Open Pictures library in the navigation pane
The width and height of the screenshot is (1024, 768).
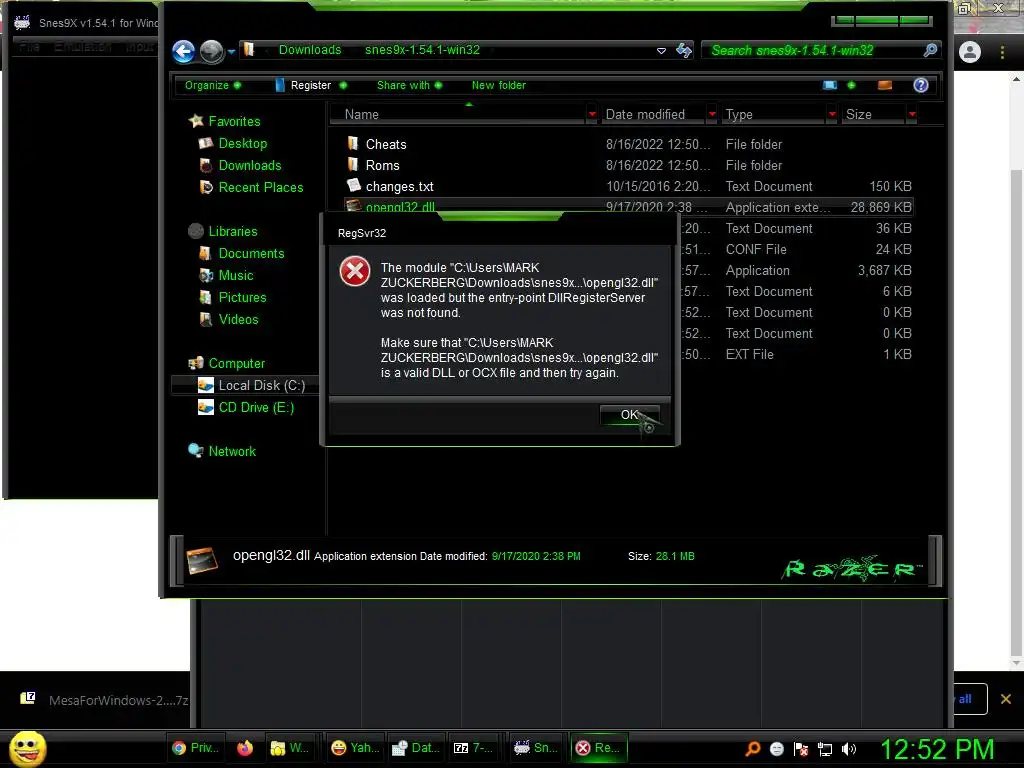[x=242, y=297]
